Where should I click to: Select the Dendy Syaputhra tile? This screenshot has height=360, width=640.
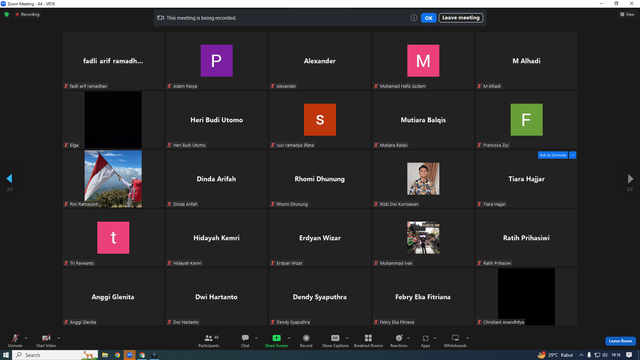point(320,297)
